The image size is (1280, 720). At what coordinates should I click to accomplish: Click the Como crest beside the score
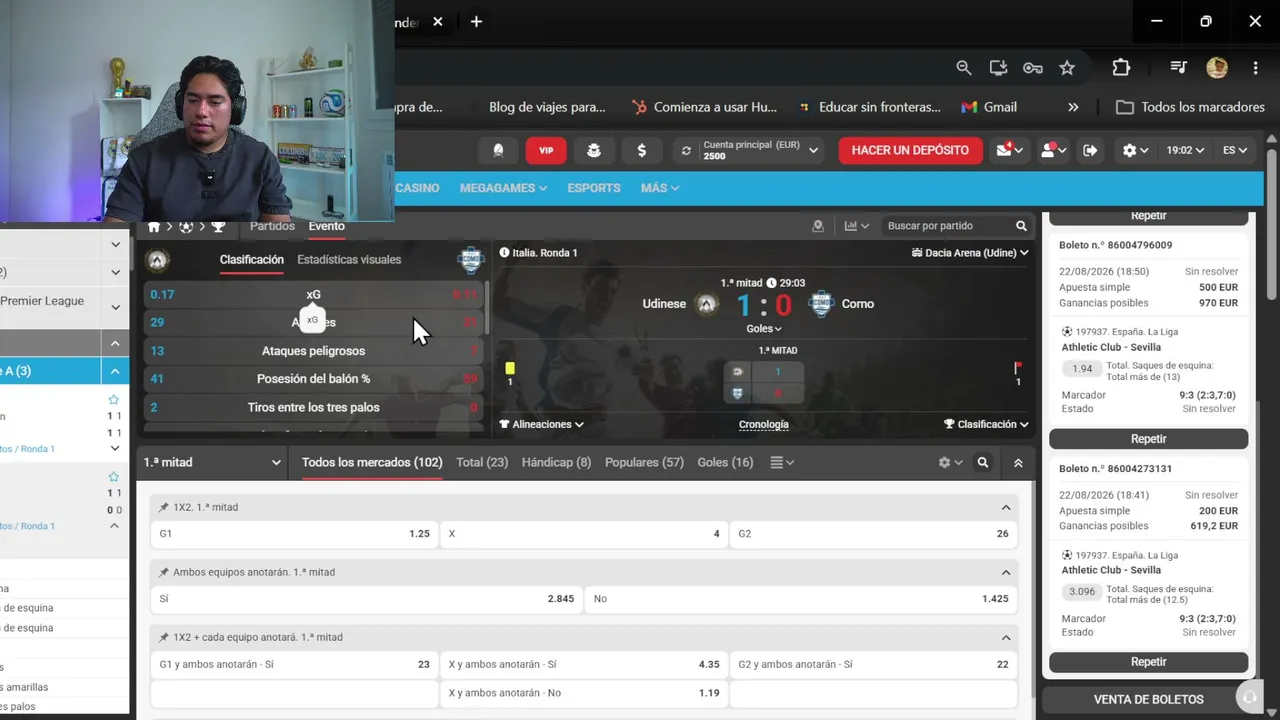[x=821, y=304]
